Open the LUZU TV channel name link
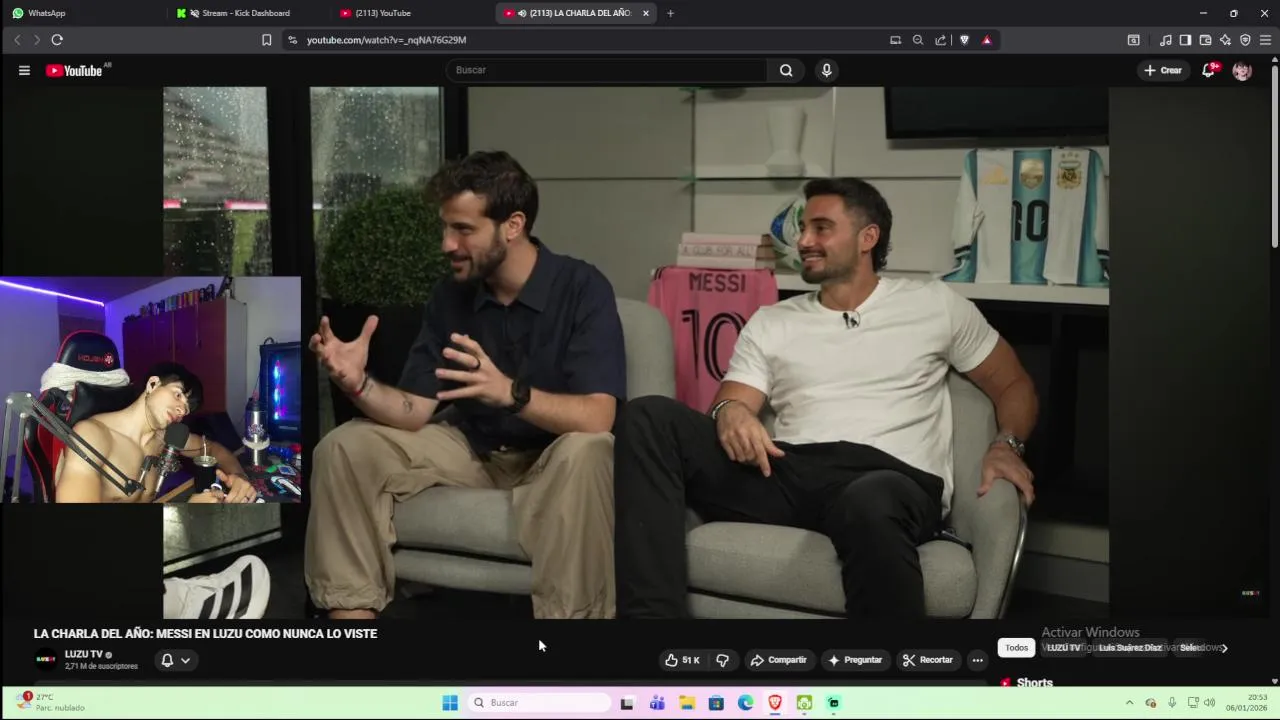Image resolution: width=1280 pixels, height=720 pixels. point(84,654)
